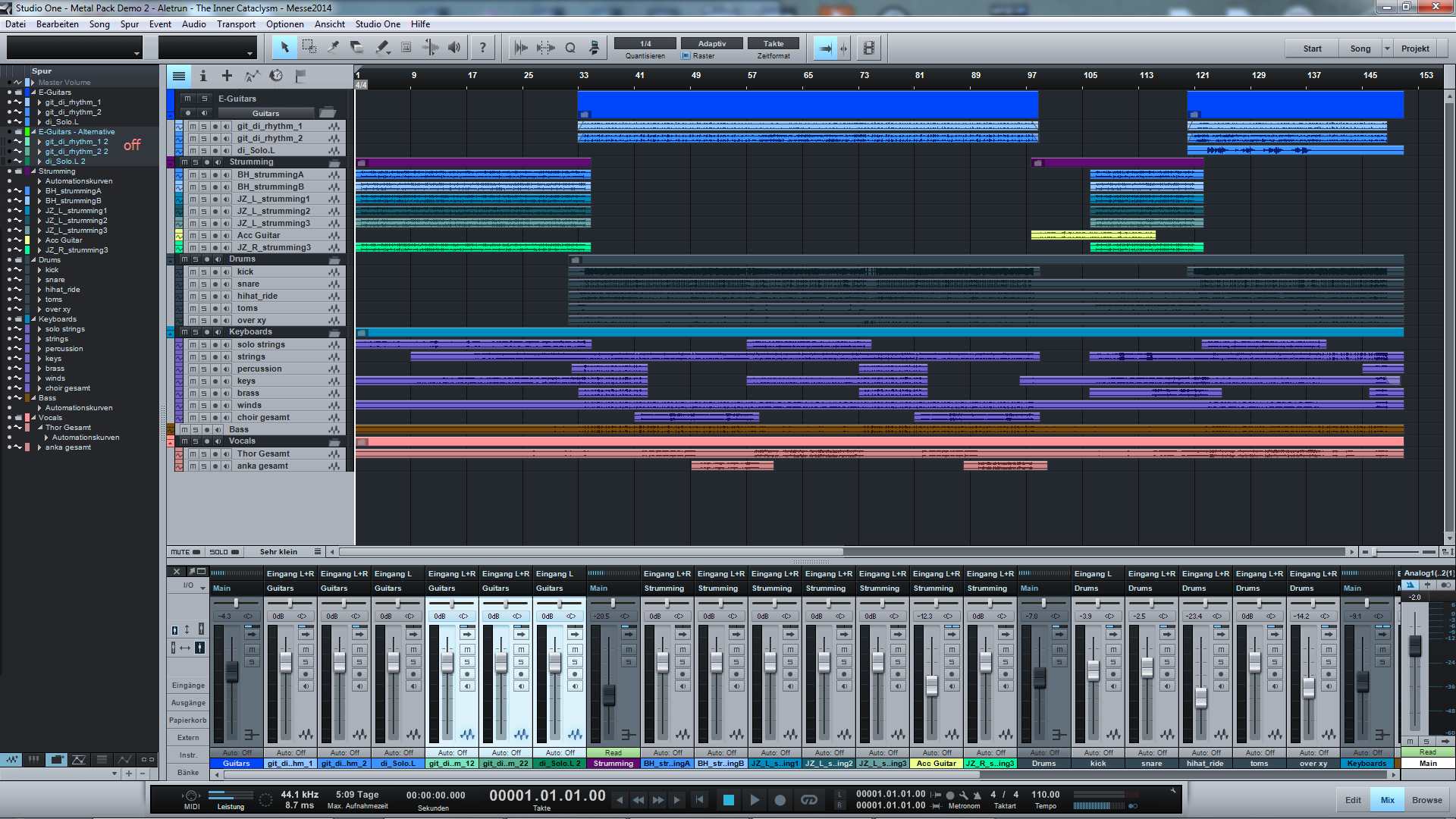
Task: Choose the Bend marker tool
Action: coord(430,48)
